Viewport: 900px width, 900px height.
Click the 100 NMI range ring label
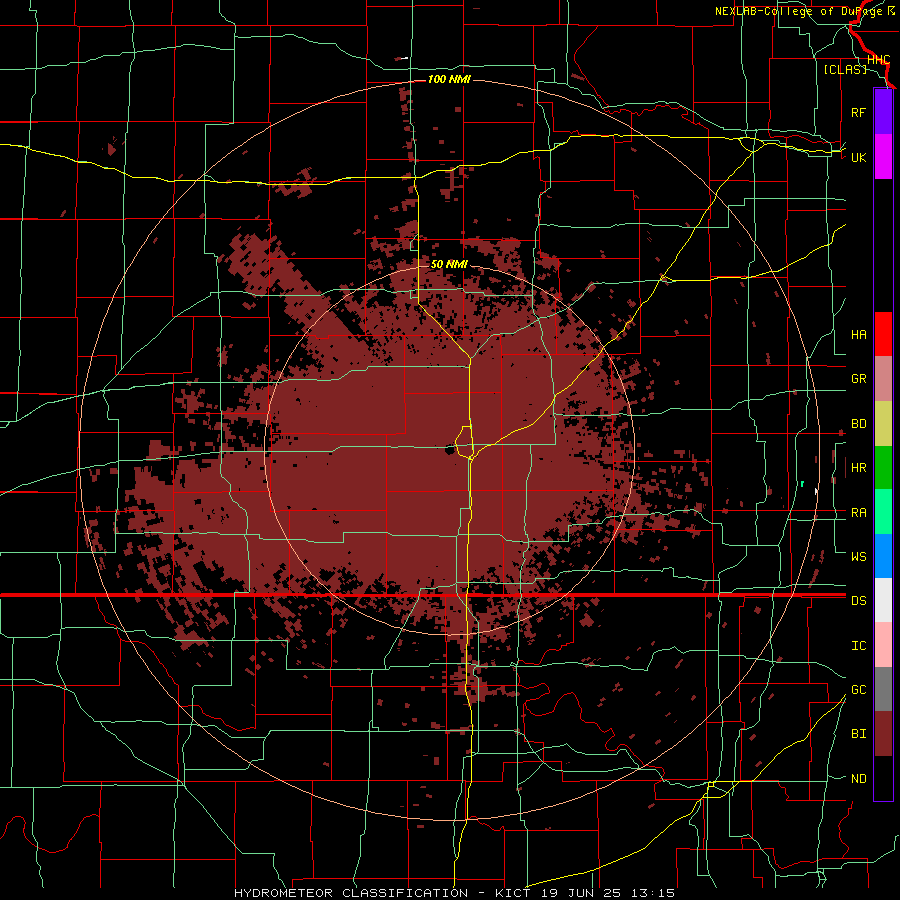point(449,79)
